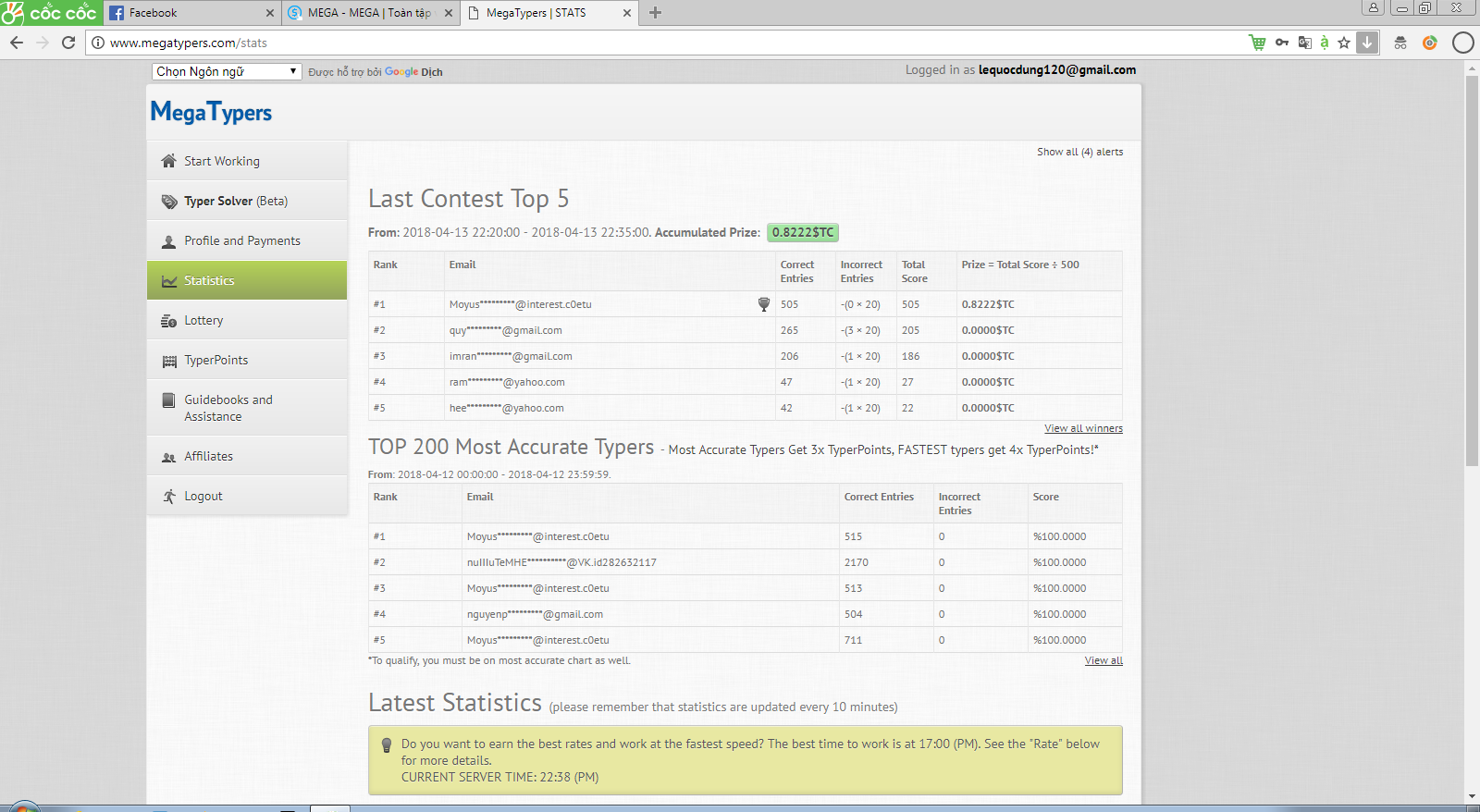The width and height of the screenshot is (1480, 812).
Task: Go to the Affiliates page
Action: [x=247, y=456]
